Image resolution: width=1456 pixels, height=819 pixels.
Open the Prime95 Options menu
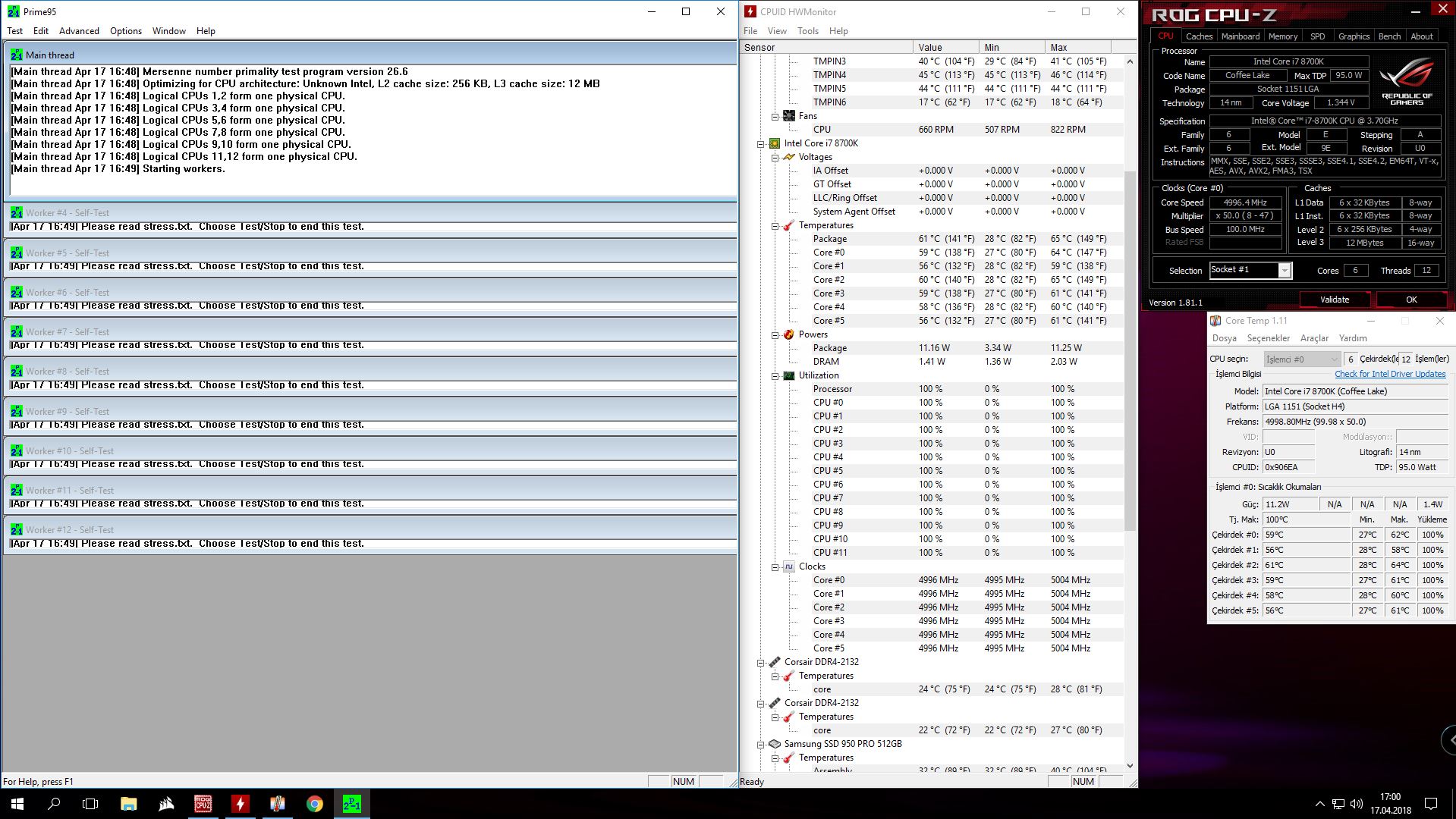pos(126,31)
